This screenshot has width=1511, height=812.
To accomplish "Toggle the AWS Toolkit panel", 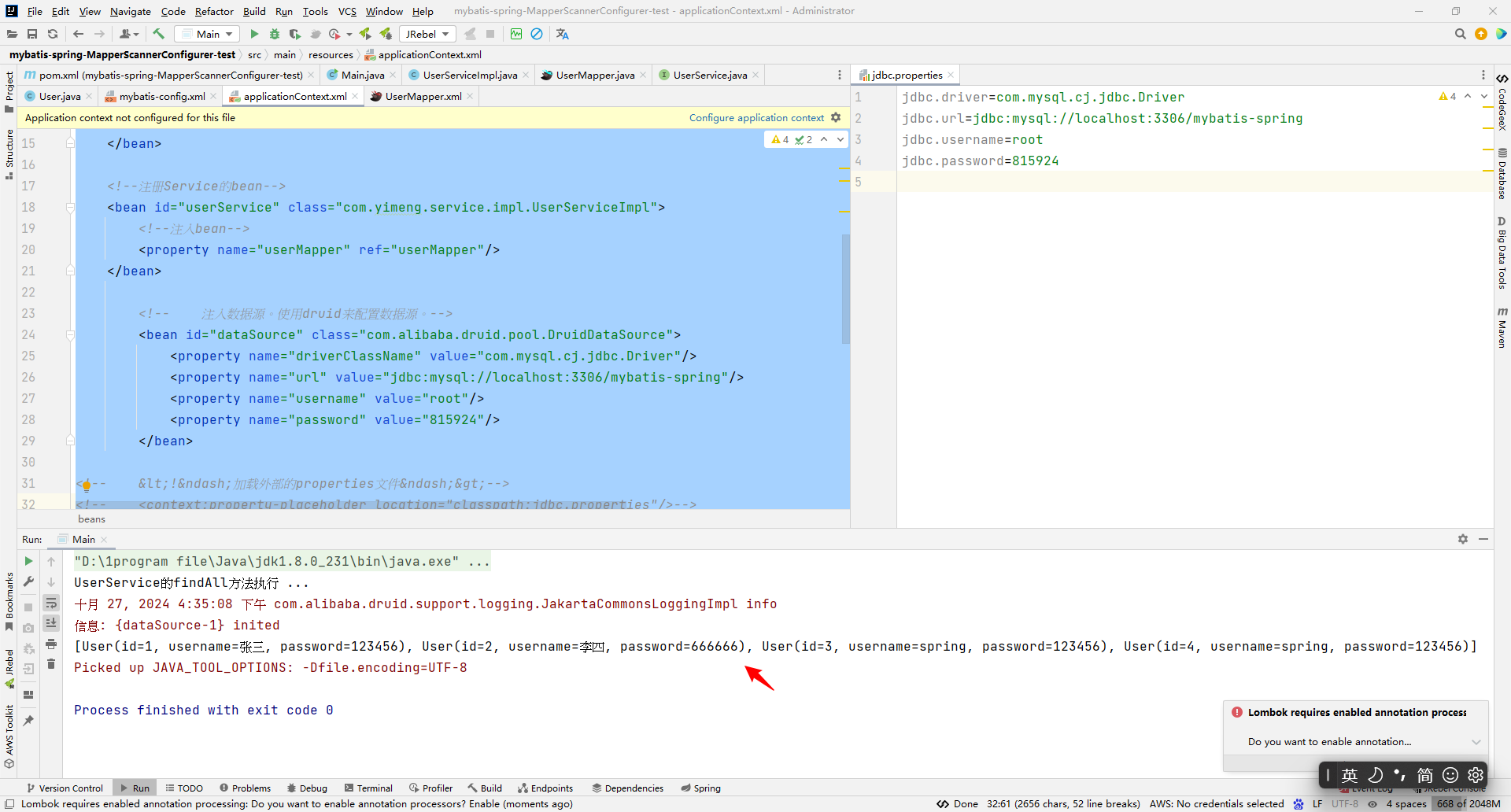I will tap(9, 736).
